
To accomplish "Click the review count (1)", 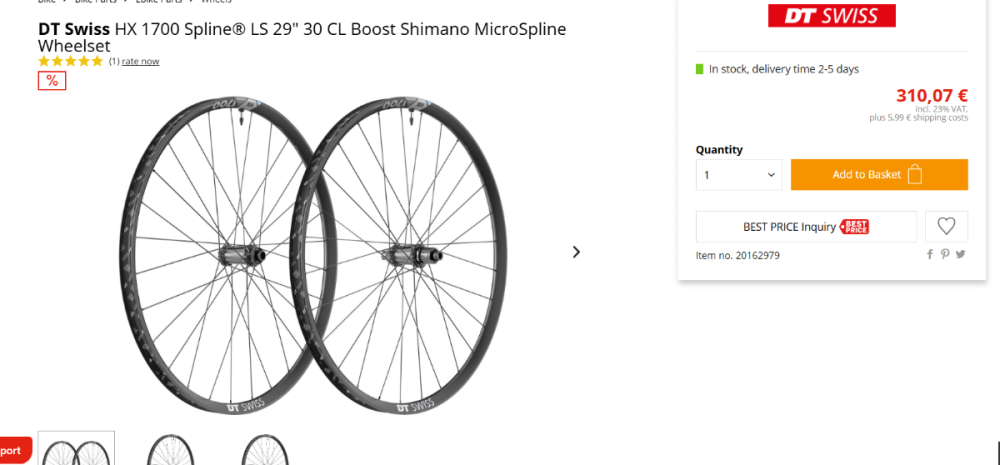I will click(114, 61).
